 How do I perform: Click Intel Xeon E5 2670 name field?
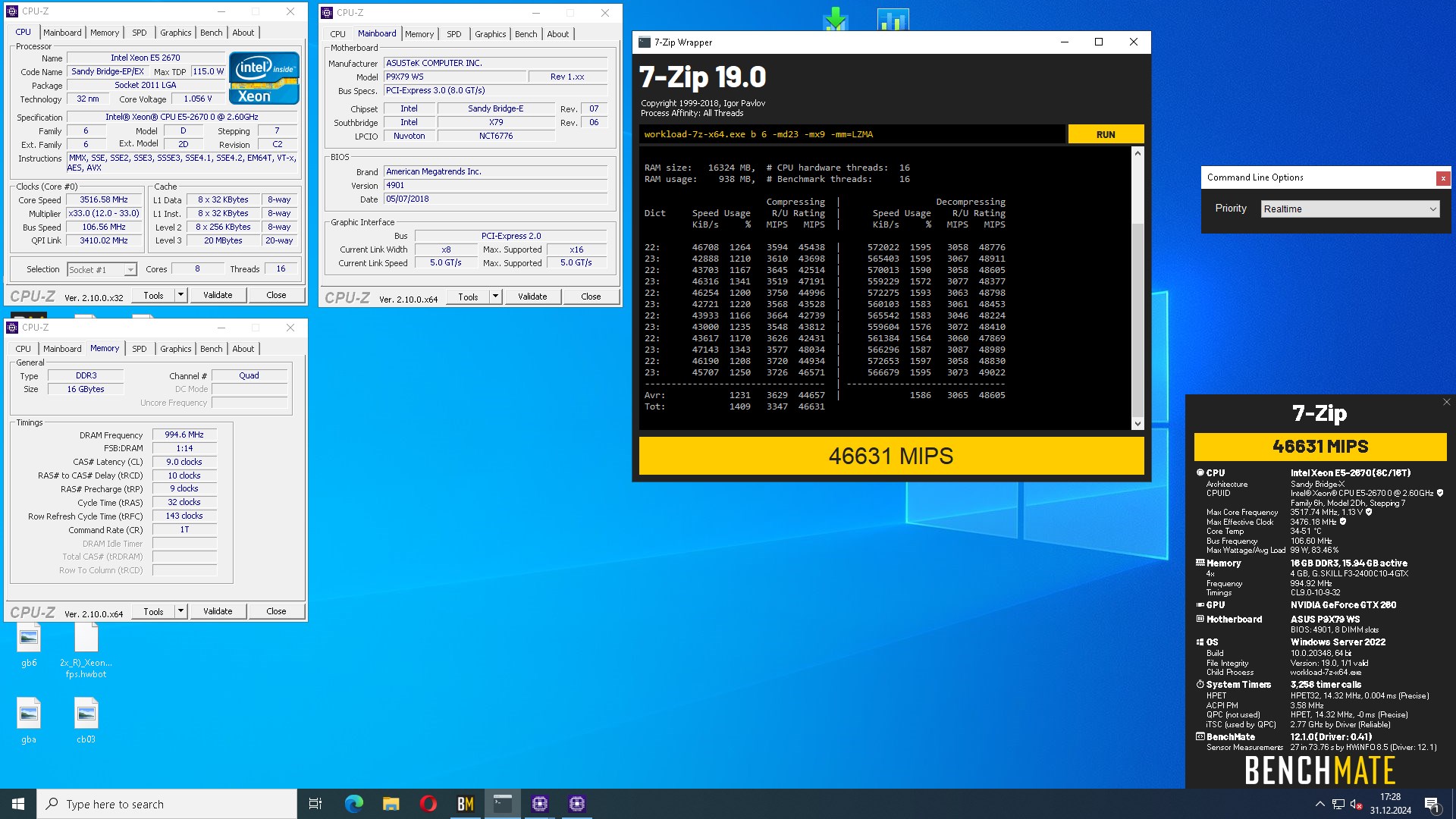[146, 58]
